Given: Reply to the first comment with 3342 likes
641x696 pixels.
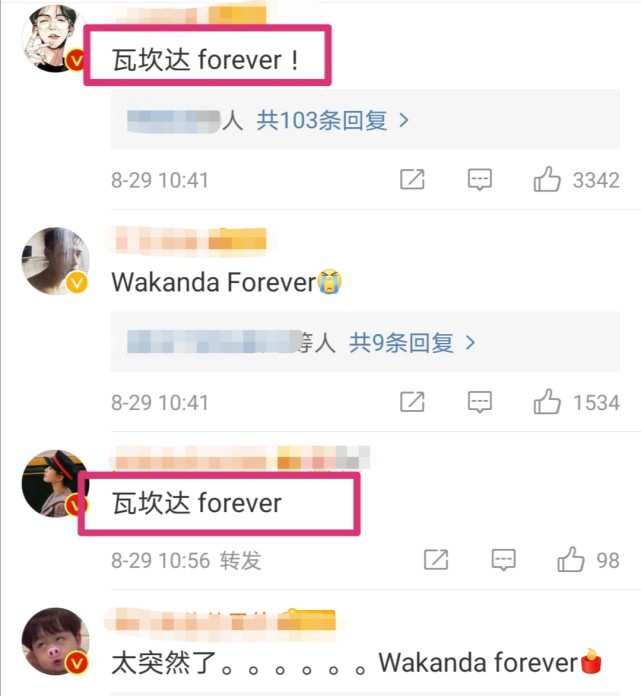Looking at the screenshot, I should click(480, 180).
